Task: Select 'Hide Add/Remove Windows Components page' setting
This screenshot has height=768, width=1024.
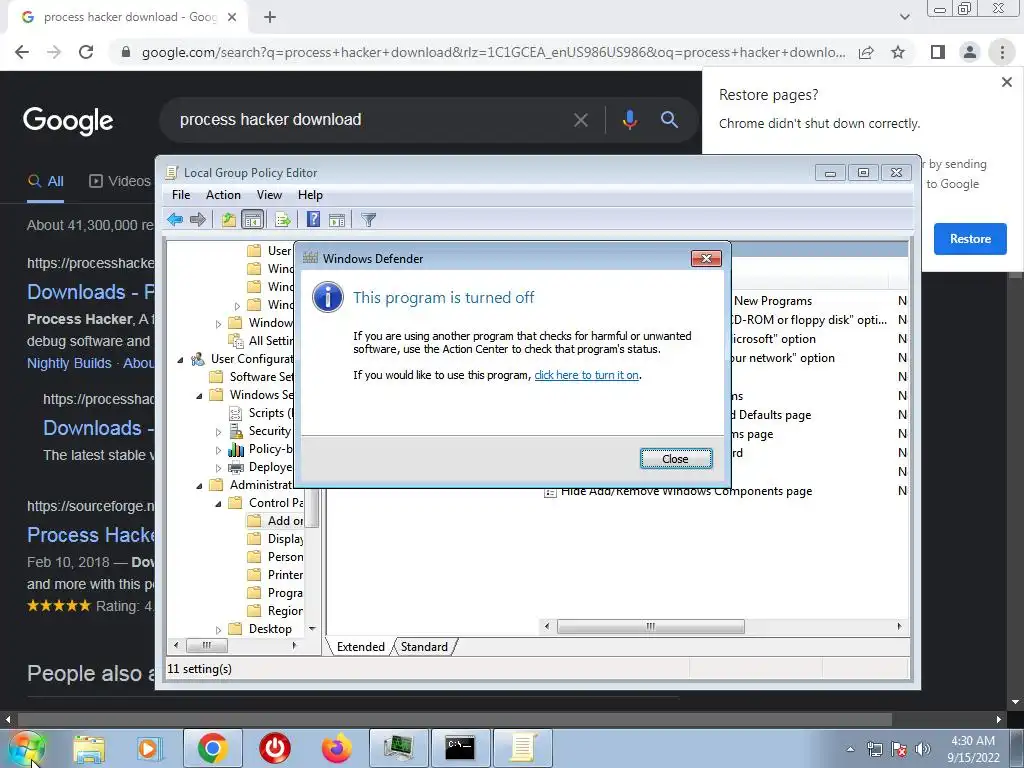Action: [x=679, y=491]
